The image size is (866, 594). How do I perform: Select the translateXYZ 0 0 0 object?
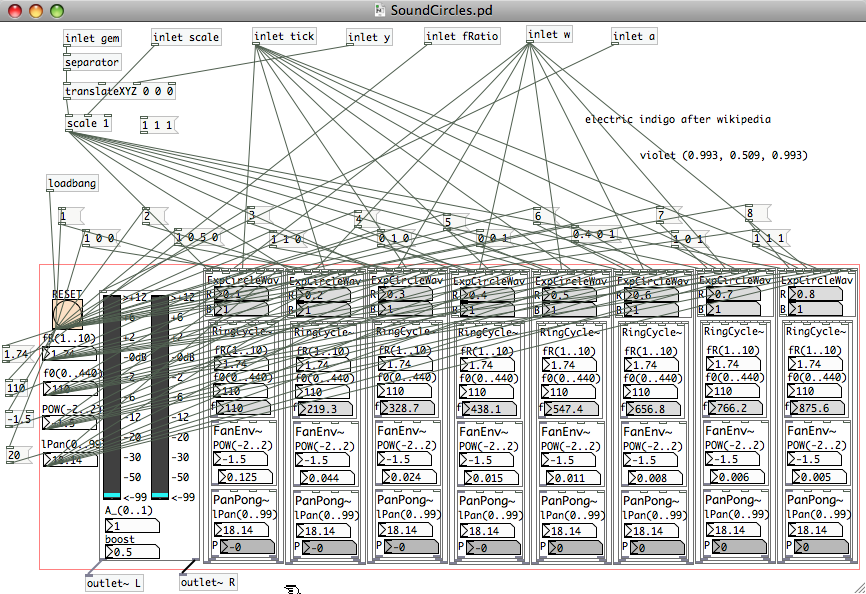tap(119, 91)
